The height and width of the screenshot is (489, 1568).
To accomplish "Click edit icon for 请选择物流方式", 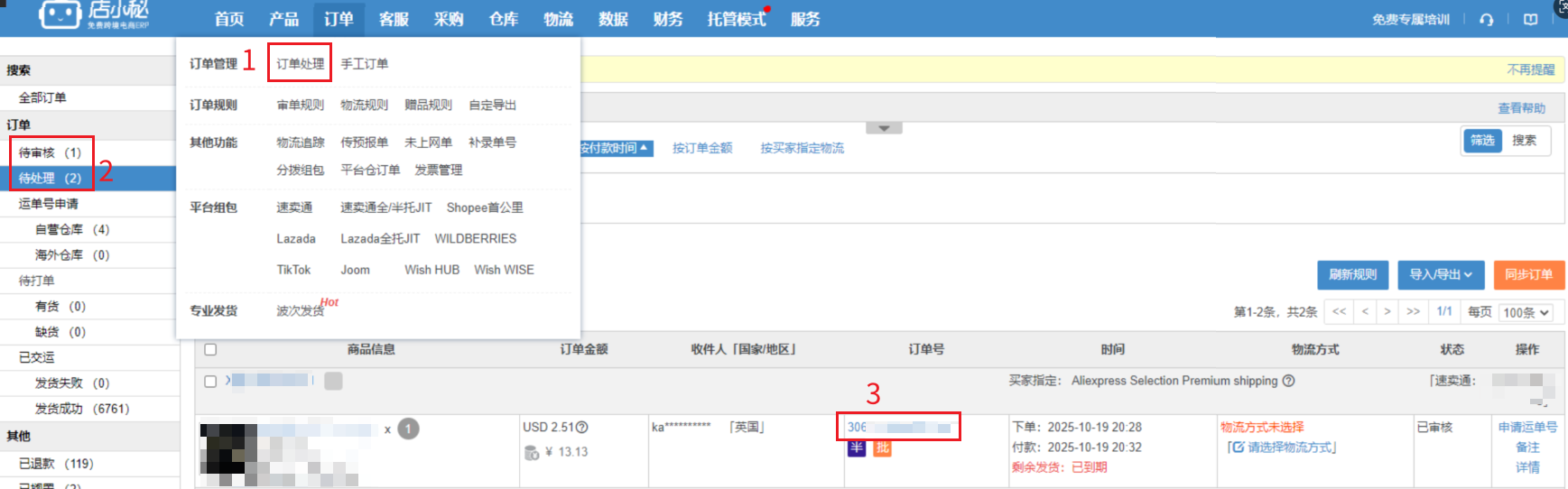I will click(x=1239, y=447).
